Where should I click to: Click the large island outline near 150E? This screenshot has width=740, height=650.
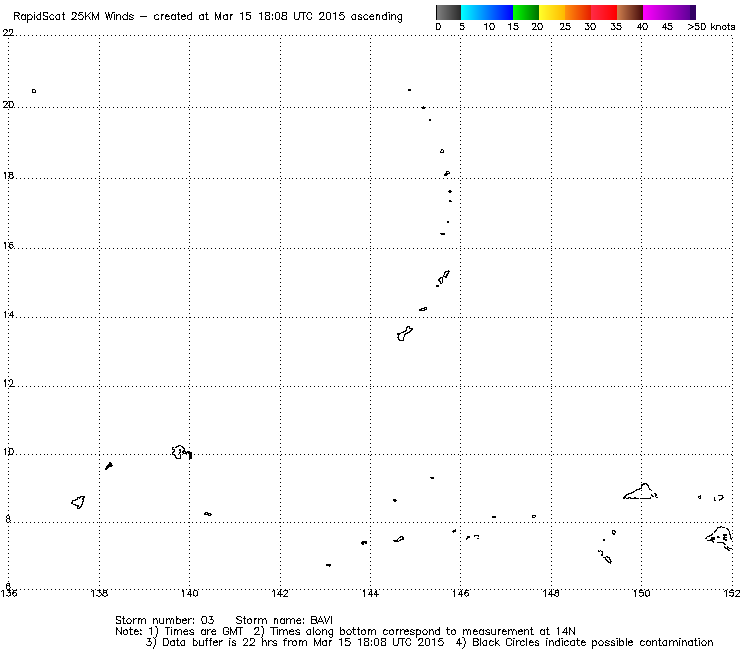[640, 491]
